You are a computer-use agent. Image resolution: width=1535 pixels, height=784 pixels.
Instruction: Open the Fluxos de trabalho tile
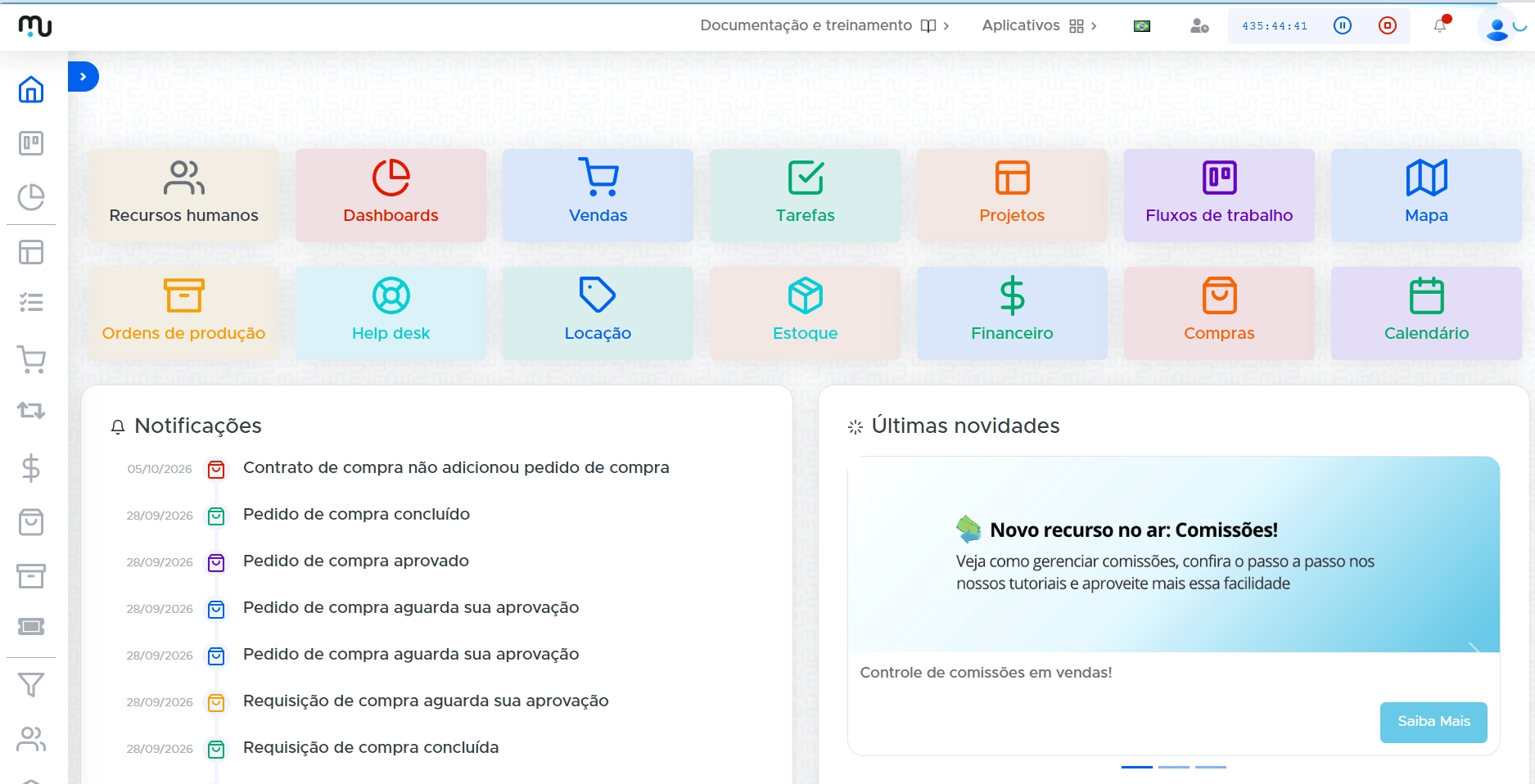click(x=1220, y=196)
